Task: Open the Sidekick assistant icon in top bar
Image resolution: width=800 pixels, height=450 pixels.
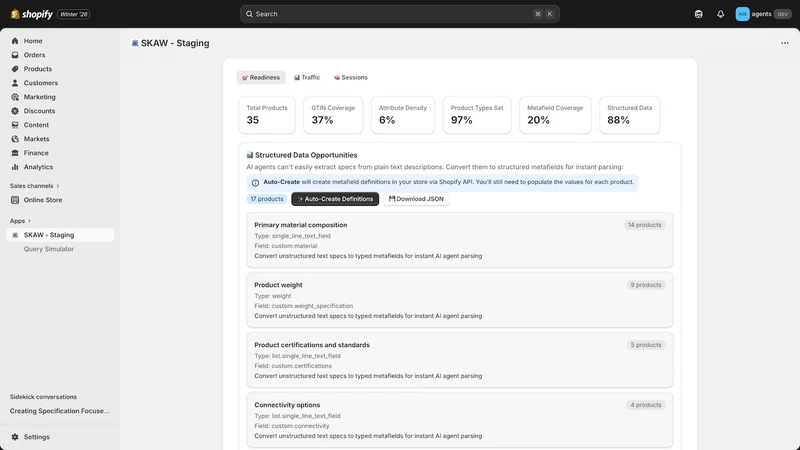Action: tap(698, 14)
